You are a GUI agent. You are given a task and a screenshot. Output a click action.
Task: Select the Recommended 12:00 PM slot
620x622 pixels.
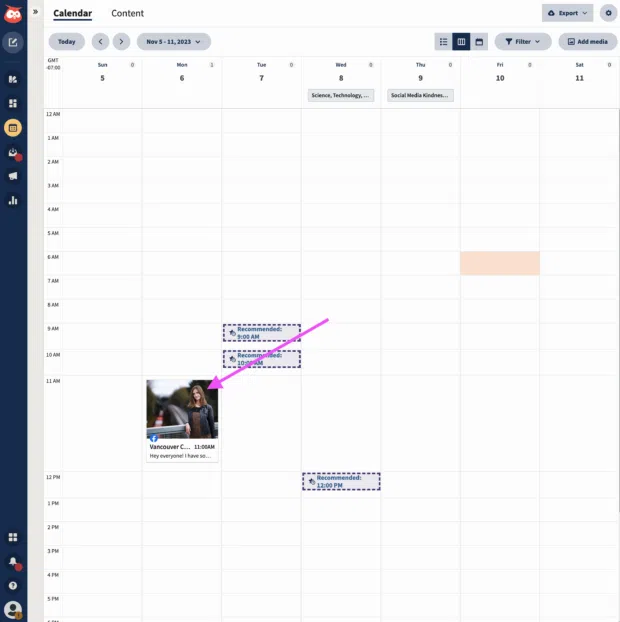pos(341,481)
